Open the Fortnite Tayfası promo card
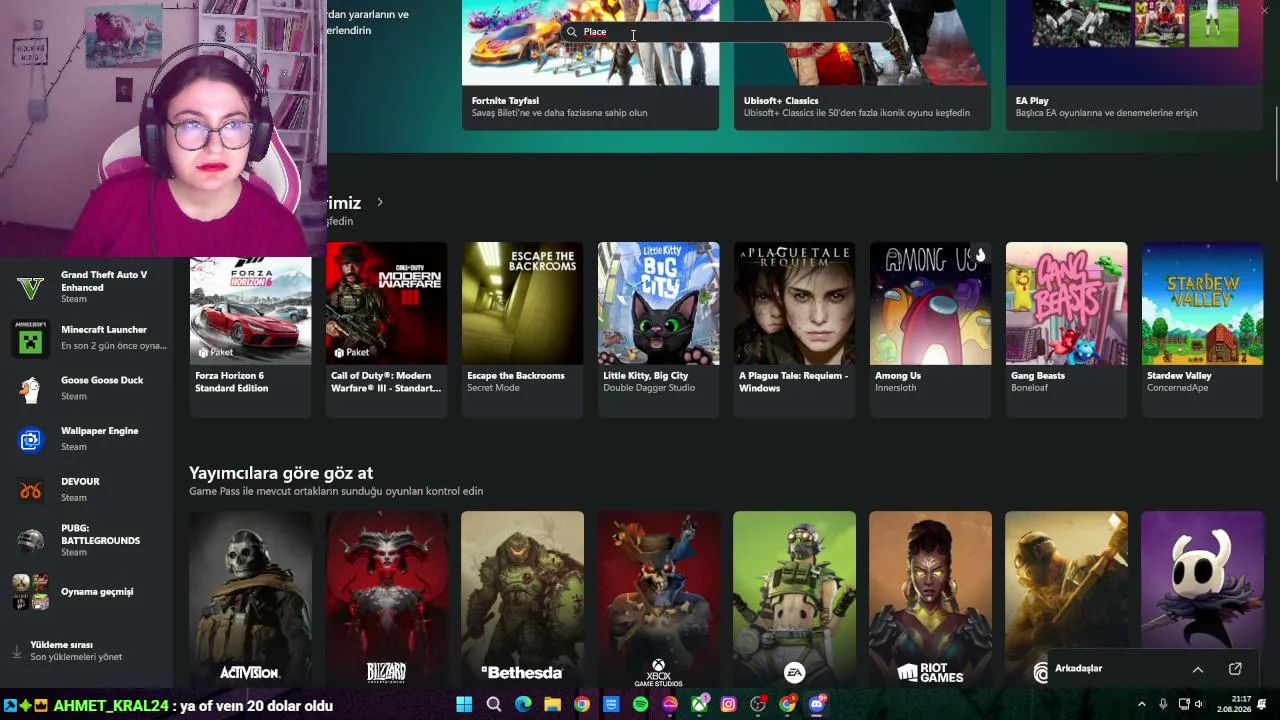 [x=590, y=65]
